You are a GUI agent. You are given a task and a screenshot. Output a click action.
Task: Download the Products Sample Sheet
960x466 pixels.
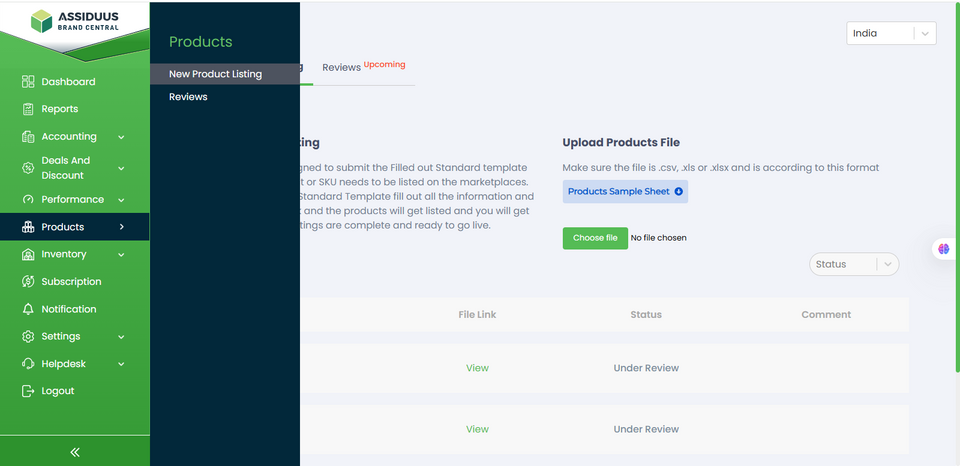[x=625, y=191]
